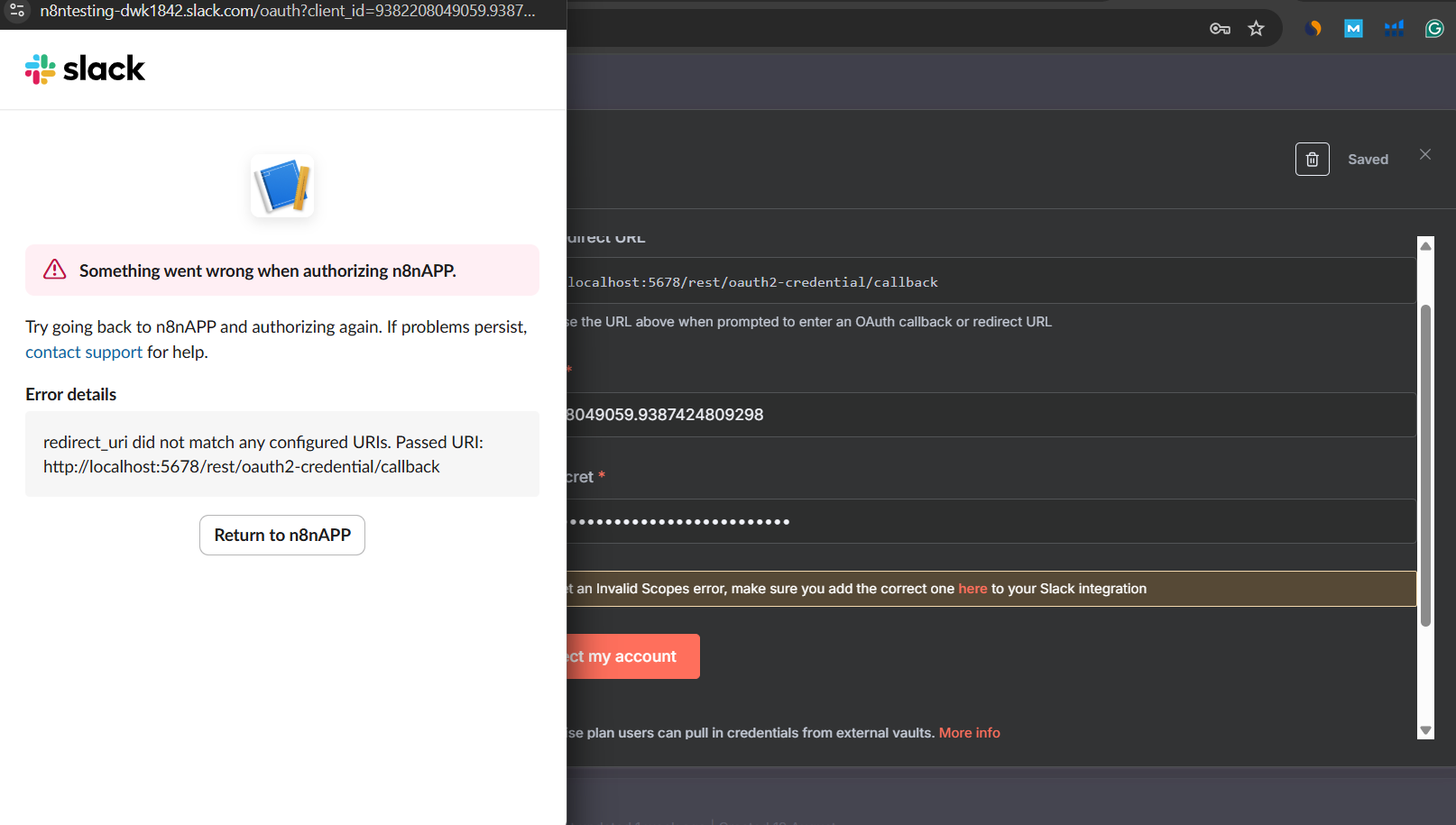Open the blue bars browser extension icon
The height and width of the screenshot is (825, 1456).
click(1394, 29)
